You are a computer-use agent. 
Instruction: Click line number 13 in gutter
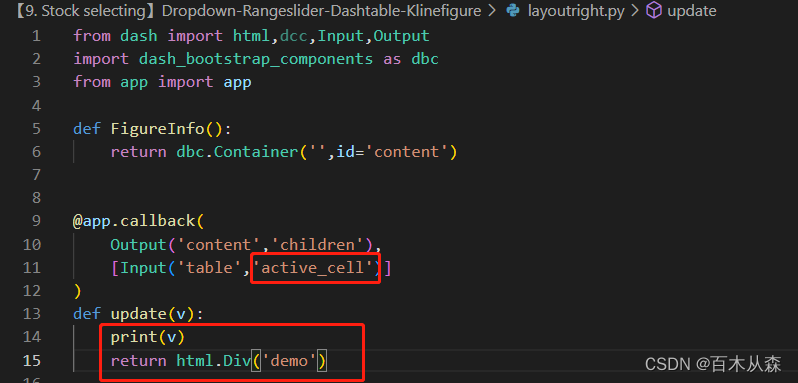tap(32, 313)
